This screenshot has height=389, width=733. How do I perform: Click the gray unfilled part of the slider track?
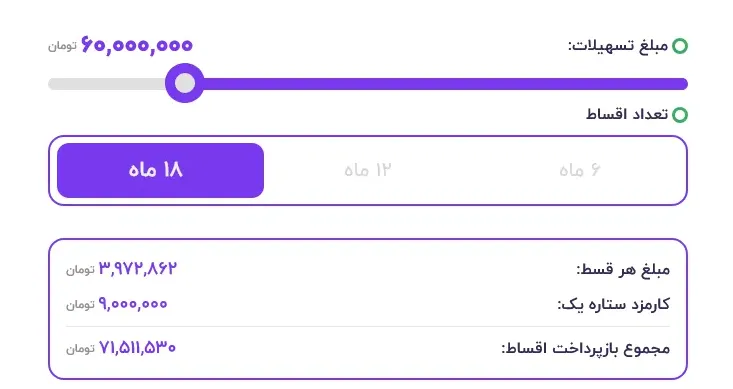pos(107,84)
